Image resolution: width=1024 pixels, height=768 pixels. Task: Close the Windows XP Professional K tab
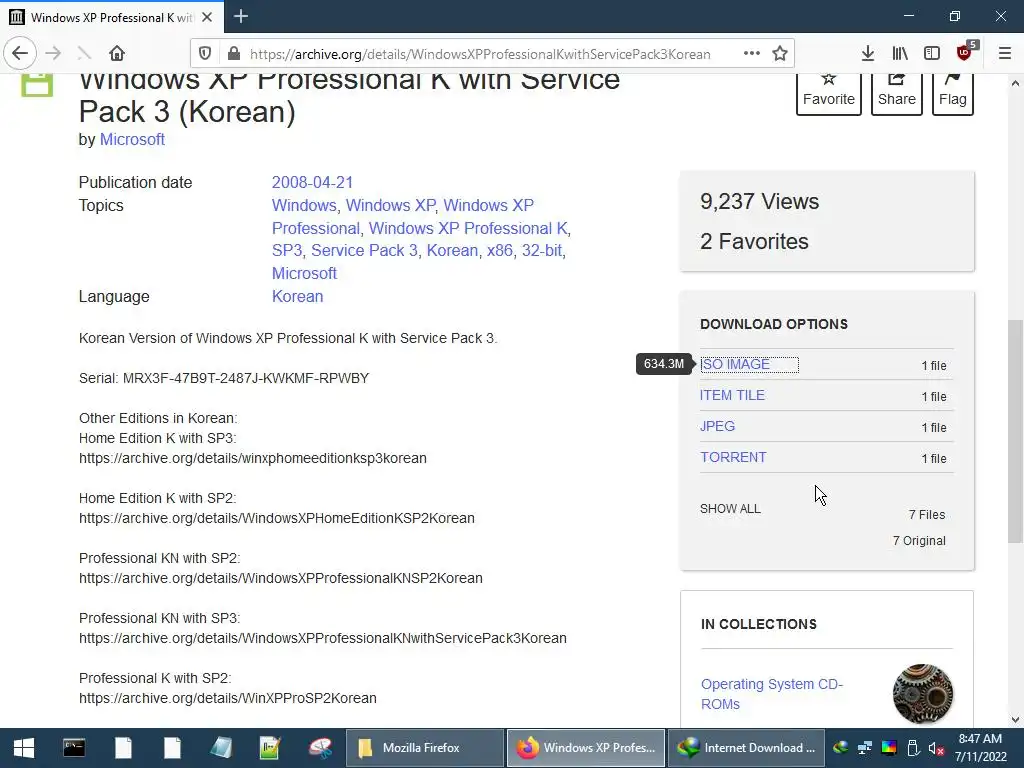(207, 17)
